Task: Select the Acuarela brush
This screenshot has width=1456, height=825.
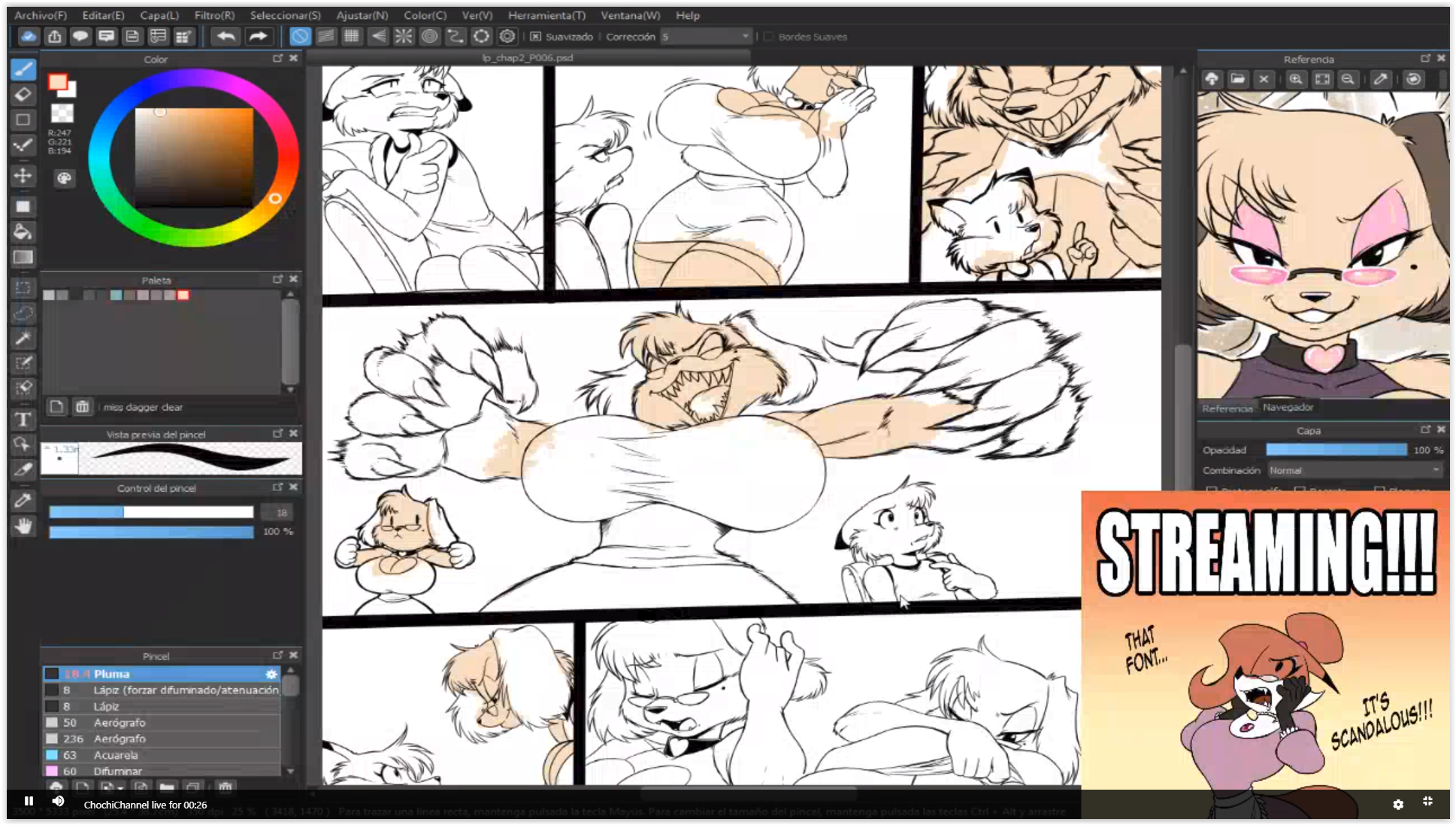Action: (x=116, y=755)
